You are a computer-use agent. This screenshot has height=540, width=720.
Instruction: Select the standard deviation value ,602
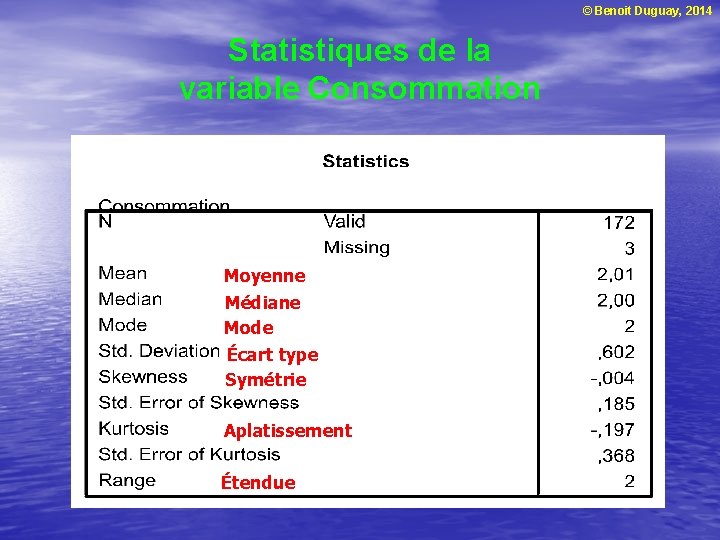616,352
